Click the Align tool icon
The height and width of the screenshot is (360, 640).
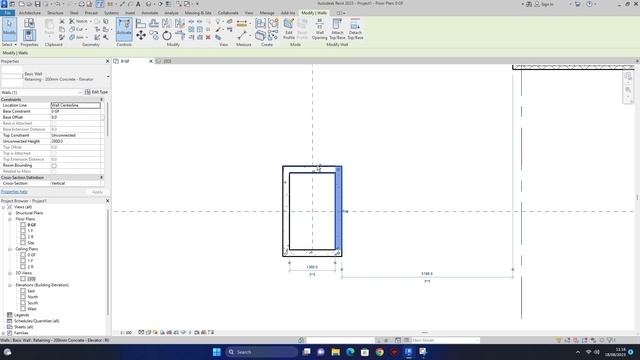coord(141,23)
